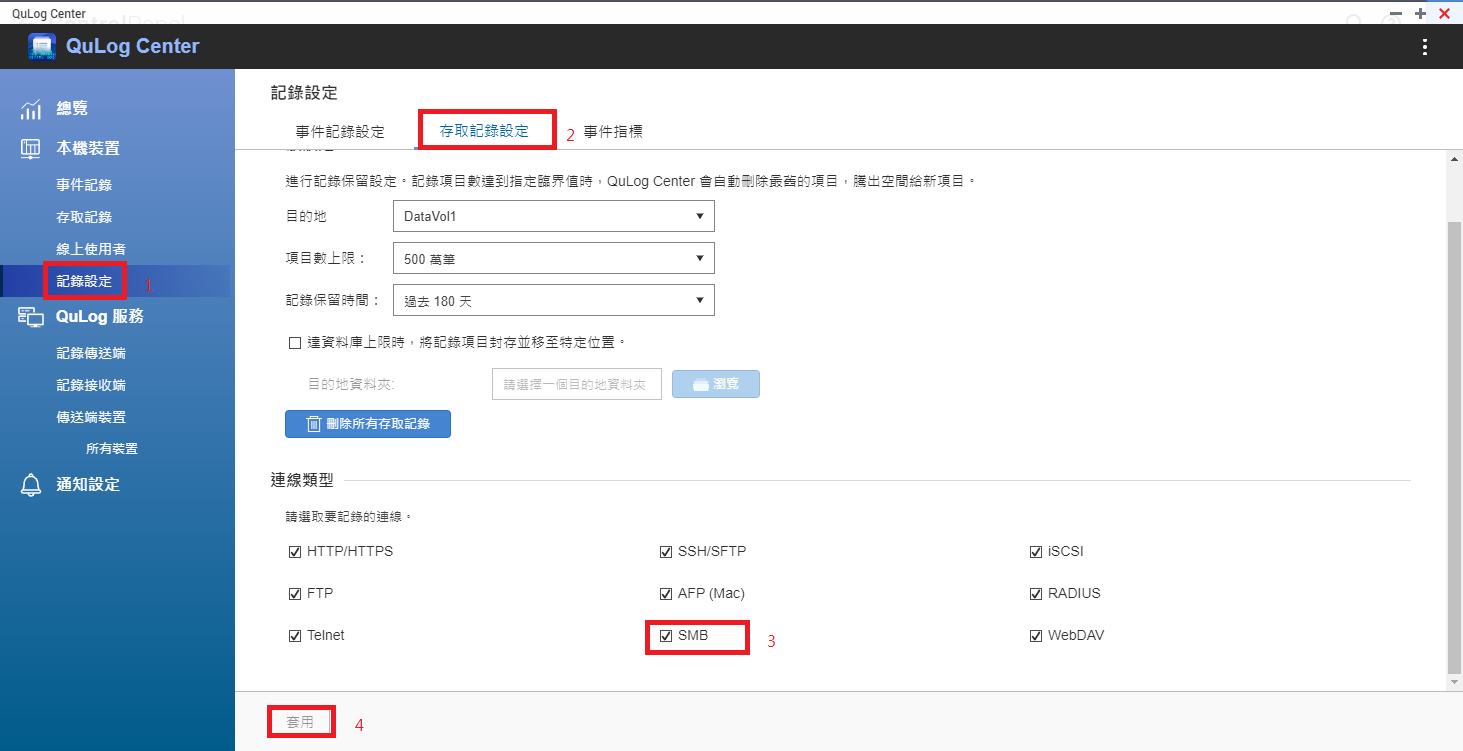Click the 瀏覽 browse button
This screenshot has width=1463, height=751.
tap(716, 384)
